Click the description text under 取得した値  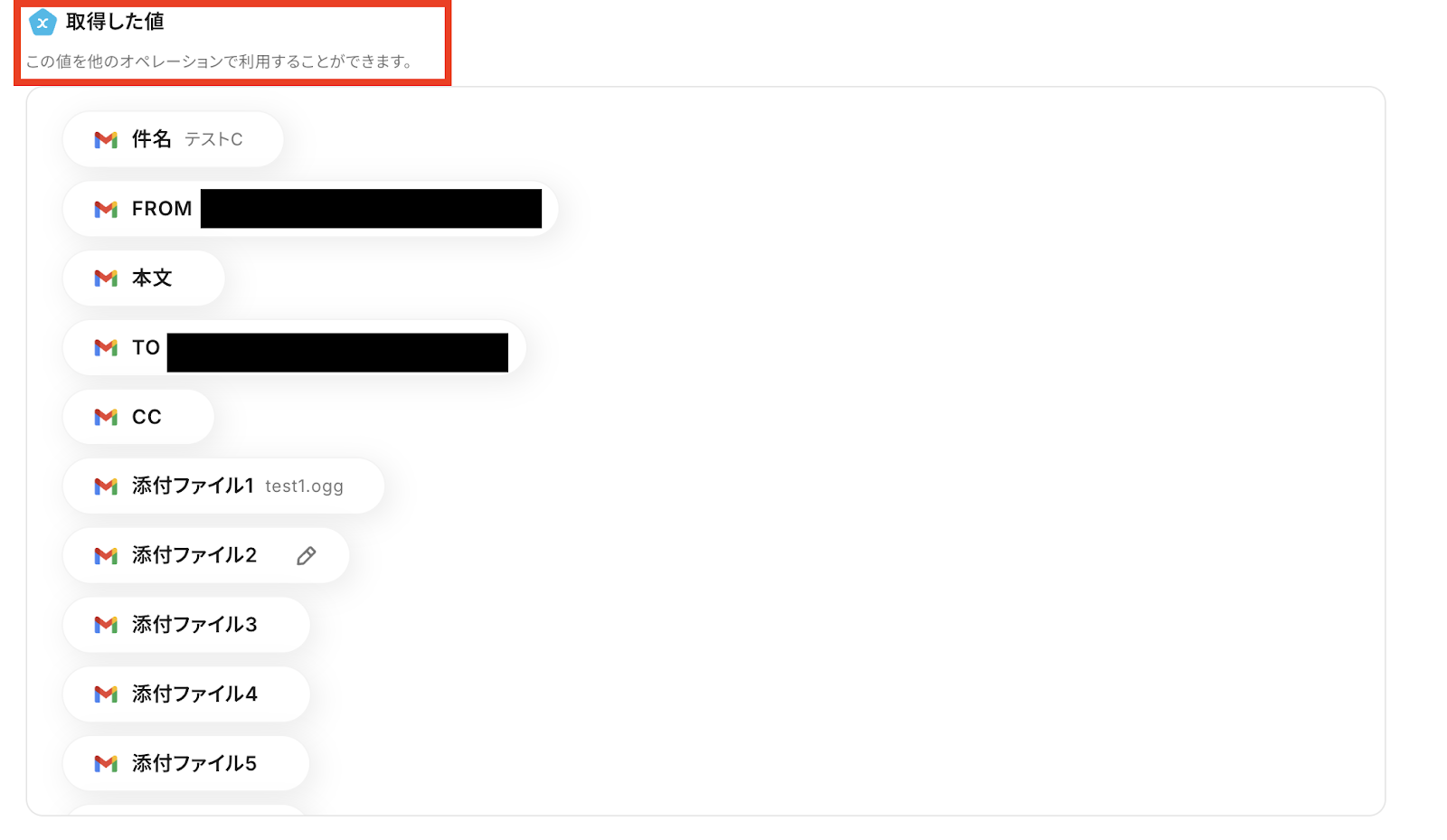pyautogui.click(x=219, y=61)
